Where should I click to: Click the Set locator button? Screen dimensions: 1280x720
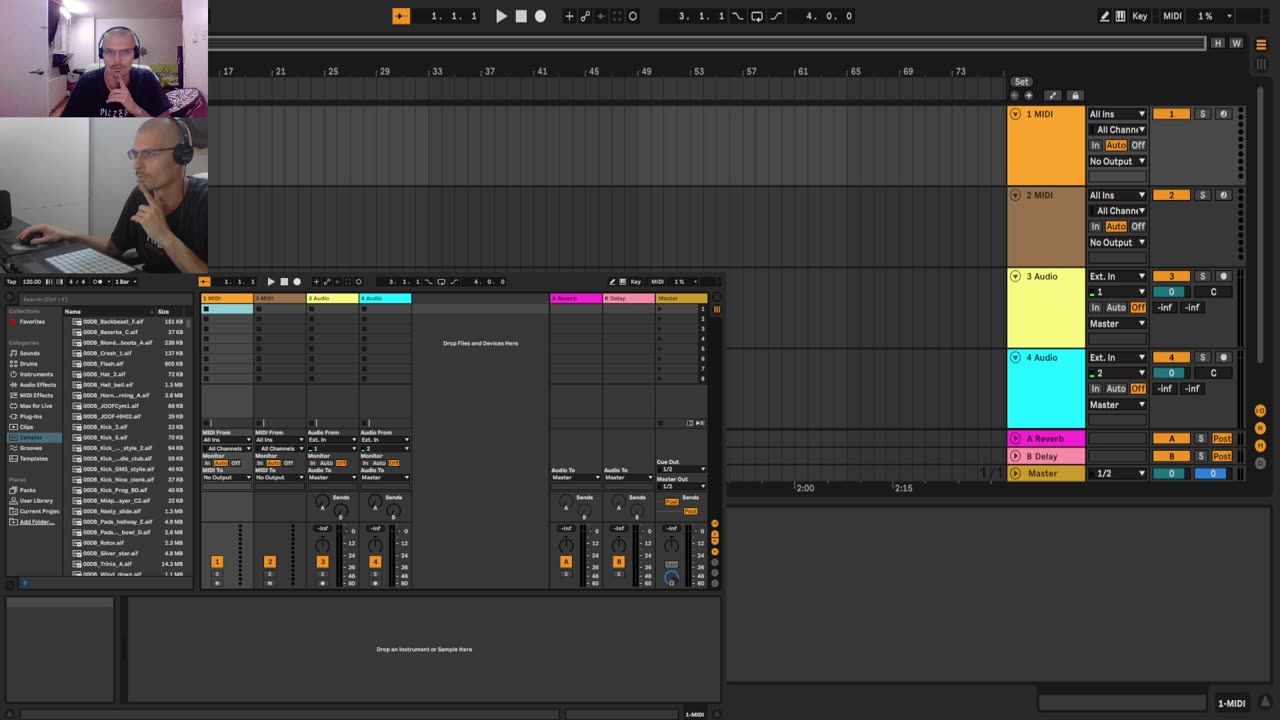pos(1021,82)
